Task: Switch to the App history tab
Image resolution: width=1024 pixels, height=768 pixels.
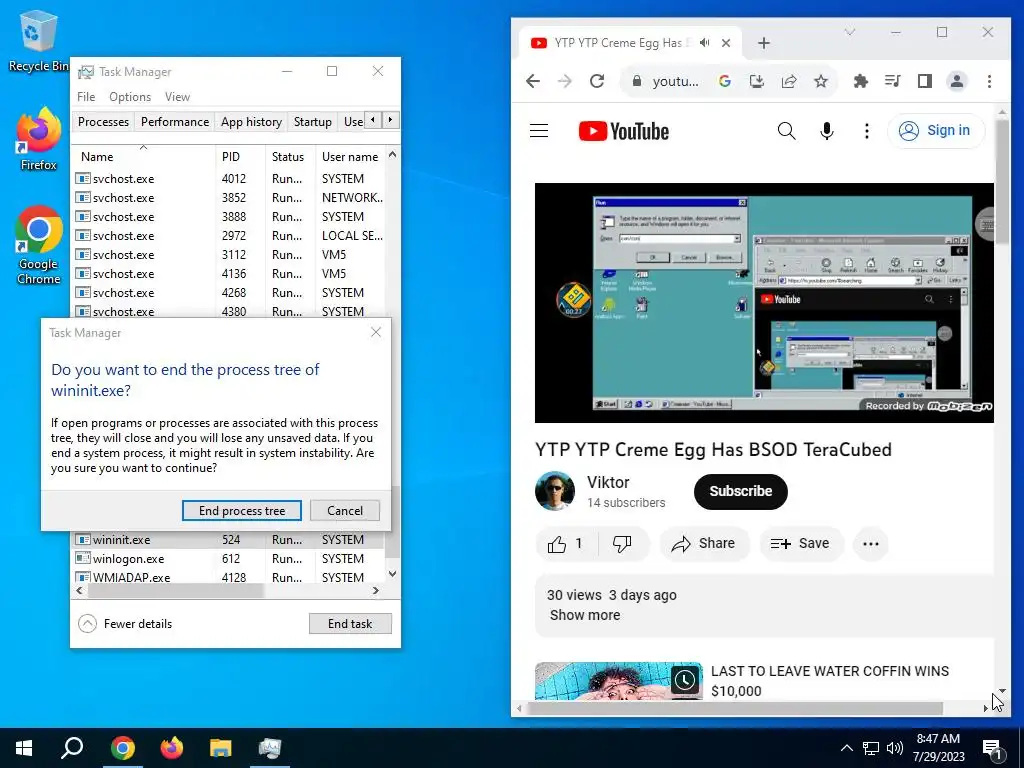Action: [x=251, y=121]
